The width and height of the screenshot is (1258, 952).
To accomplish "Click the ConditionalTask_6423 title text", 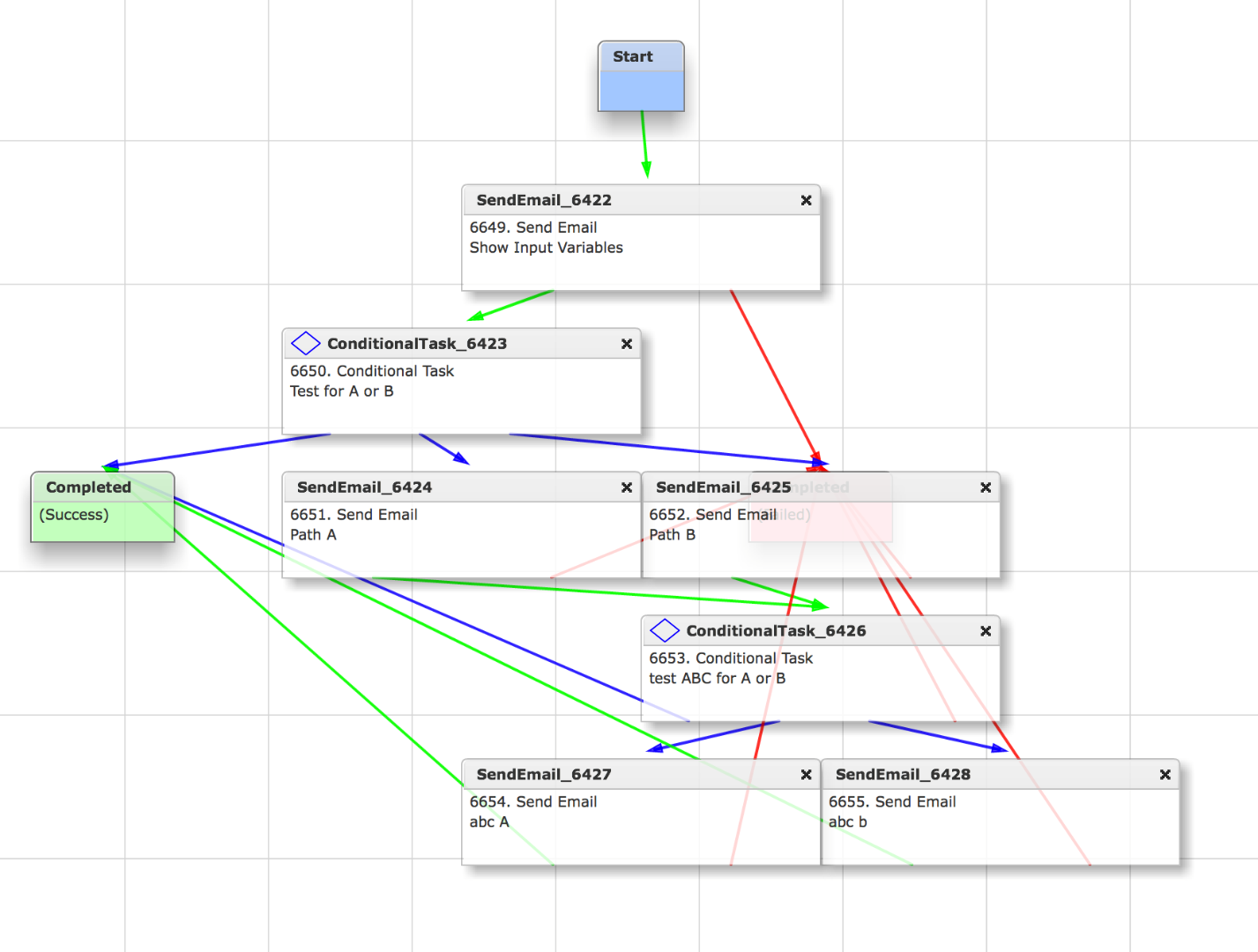I will 417,344.
